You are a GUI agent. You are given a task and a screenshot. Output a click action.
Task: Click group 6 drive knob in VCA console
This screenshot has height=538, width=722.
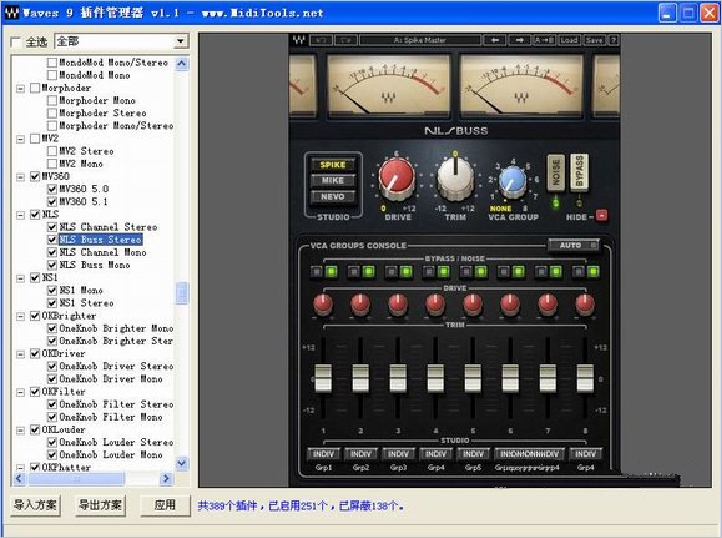click(x=510, y=304)
